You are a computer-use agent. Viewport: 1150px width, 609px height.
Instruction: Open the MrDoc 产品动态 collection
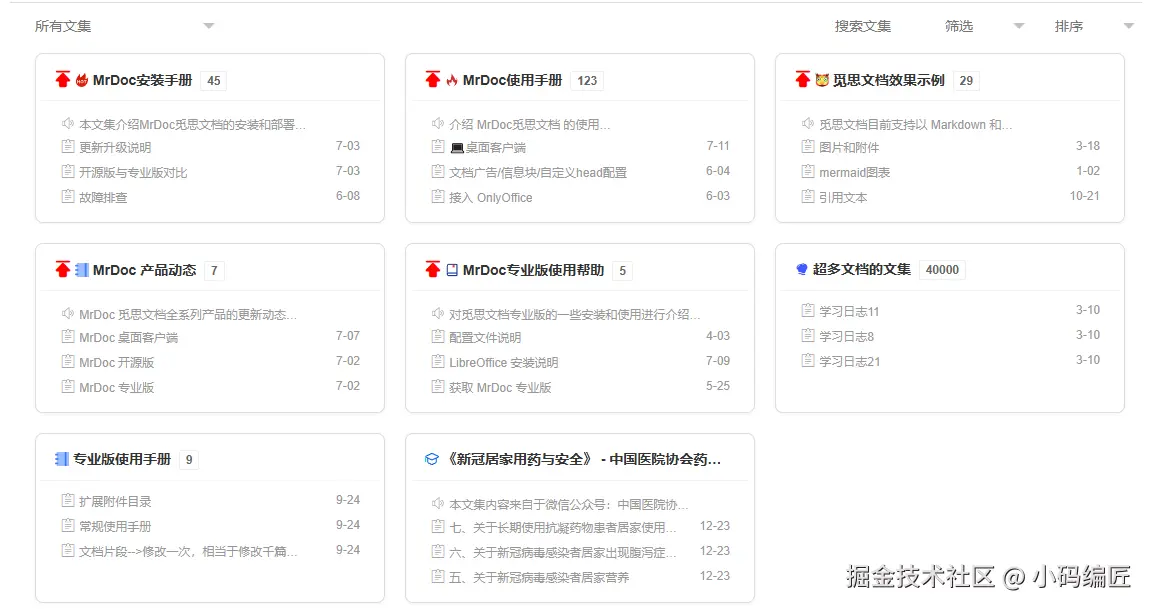point(144,270)
